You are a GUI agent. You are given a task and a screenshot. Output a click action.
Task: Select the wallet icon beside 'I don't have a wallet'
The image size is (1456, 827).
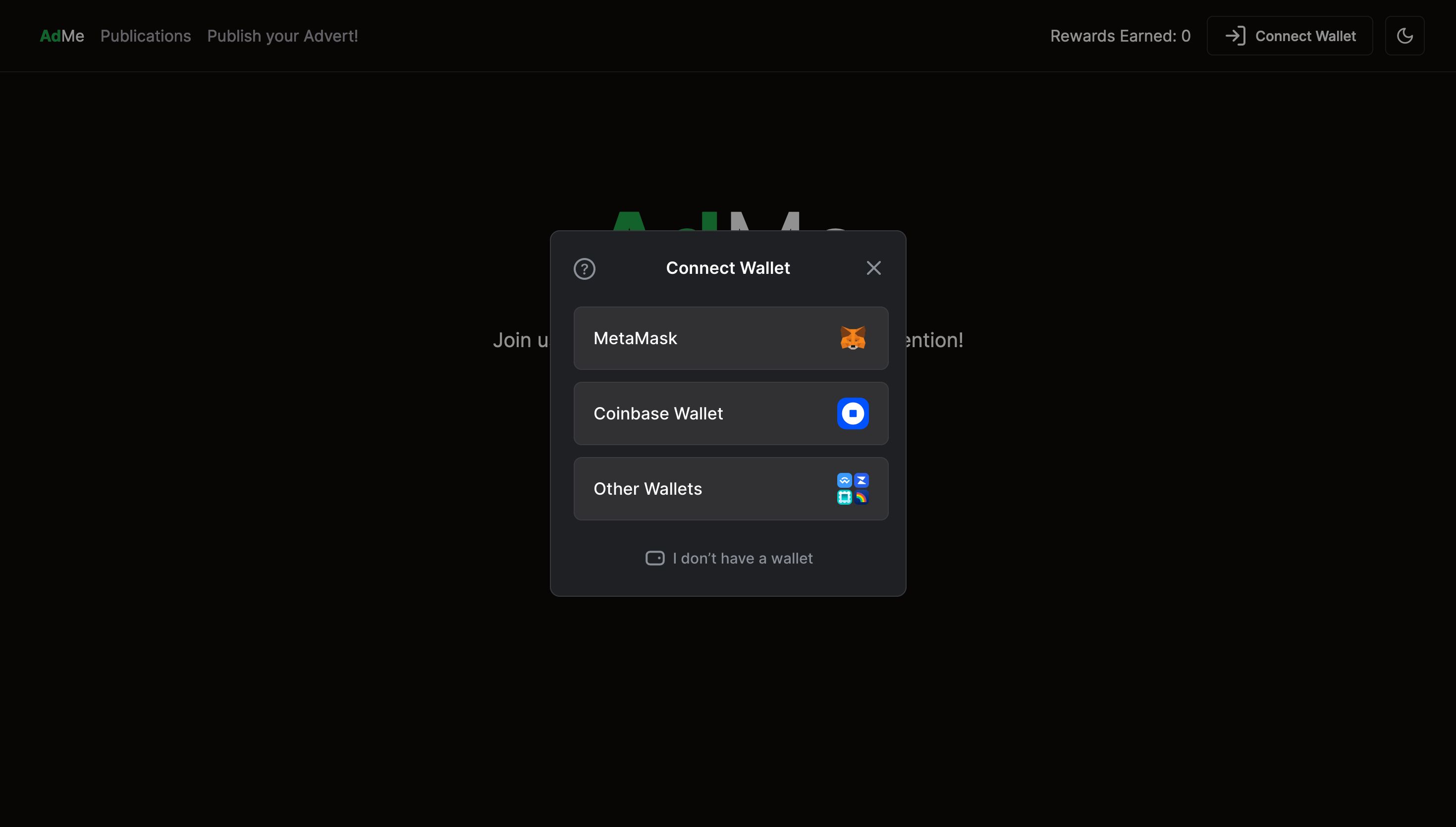(654, 558)
